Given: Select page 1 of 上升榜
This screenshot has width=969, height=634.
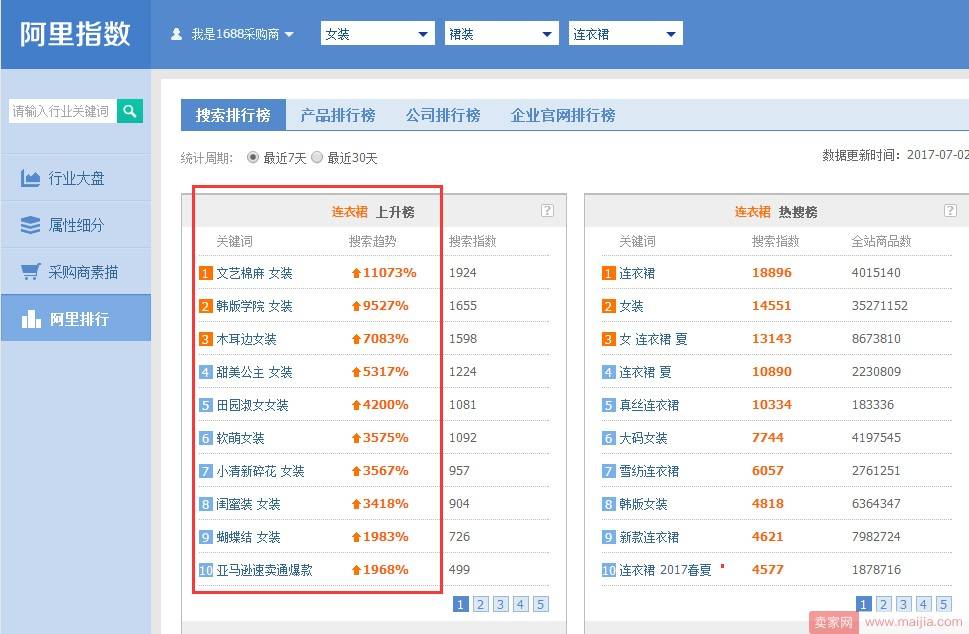Looking at the screenshot, I should pyautogui.click(x=460, y=604).
